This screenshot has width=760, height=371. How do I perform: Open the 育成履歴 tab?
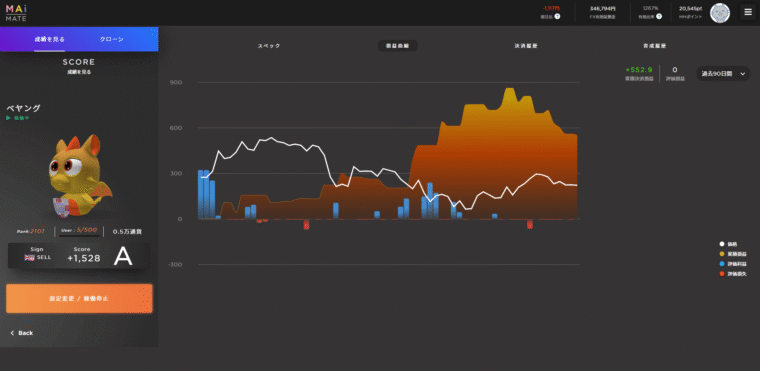654,46
